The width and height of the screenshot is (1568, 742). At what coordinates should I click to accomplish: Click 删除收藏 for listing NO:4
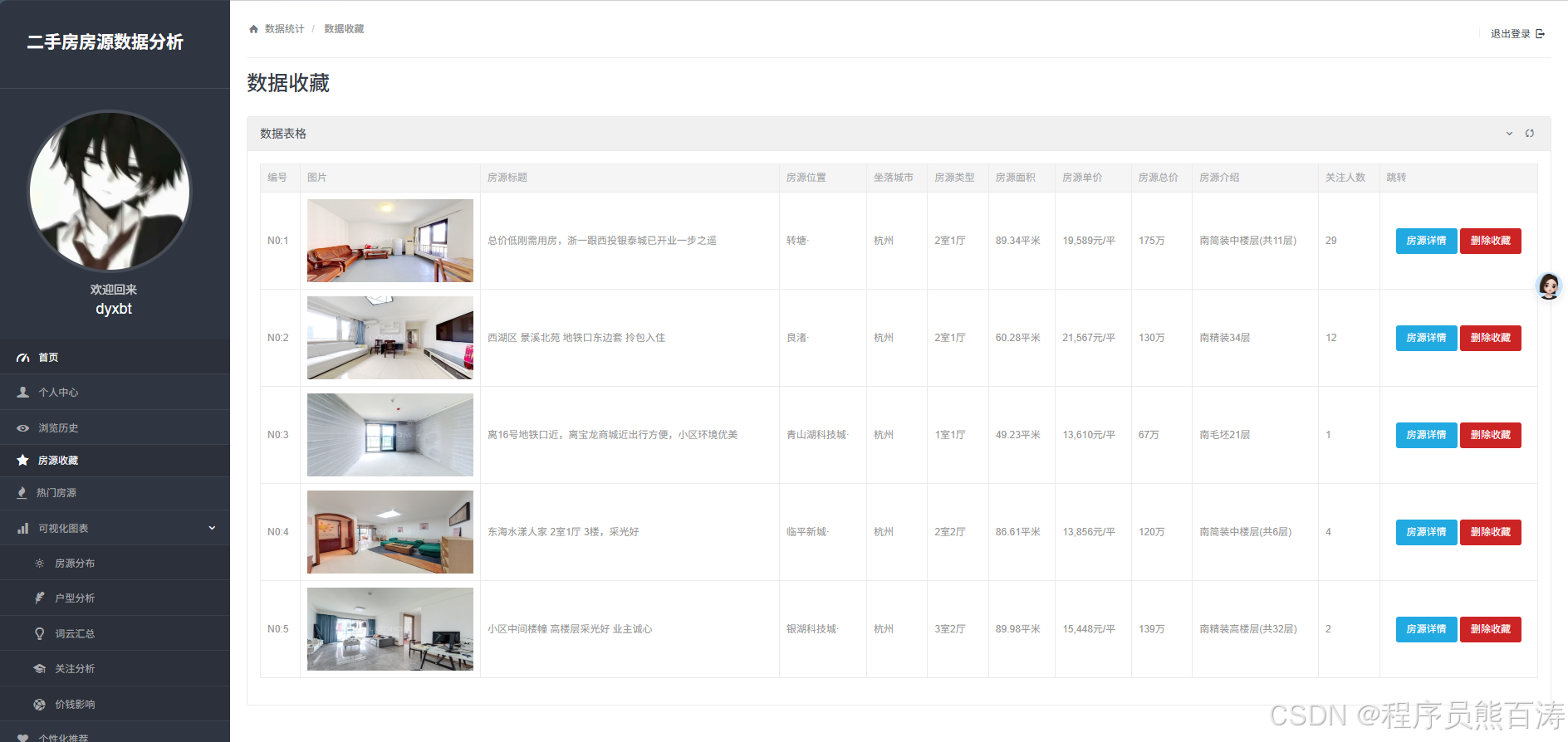click(1491, 532)
